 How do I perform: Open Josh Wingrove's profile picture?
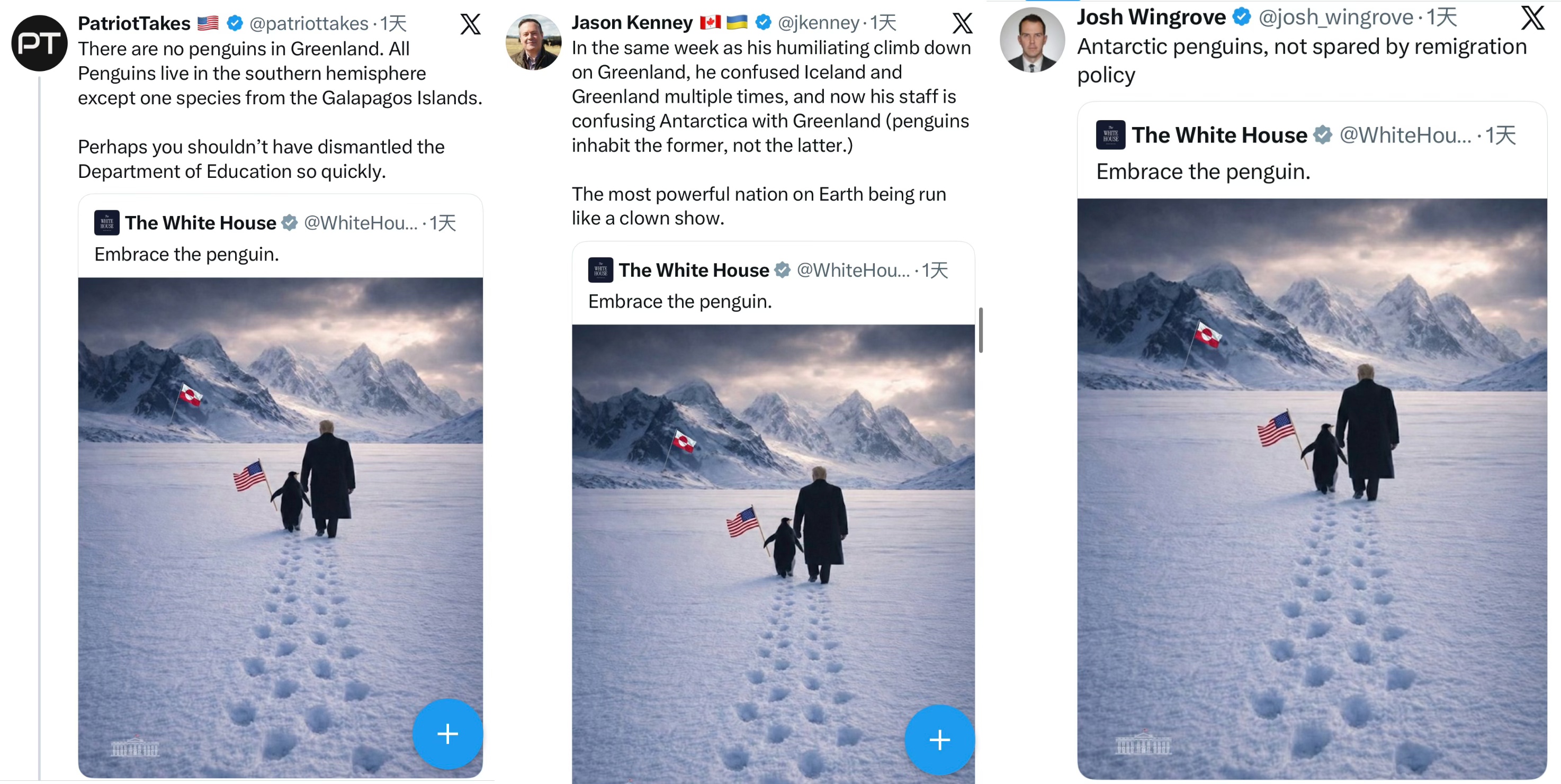click(1032, 41)
